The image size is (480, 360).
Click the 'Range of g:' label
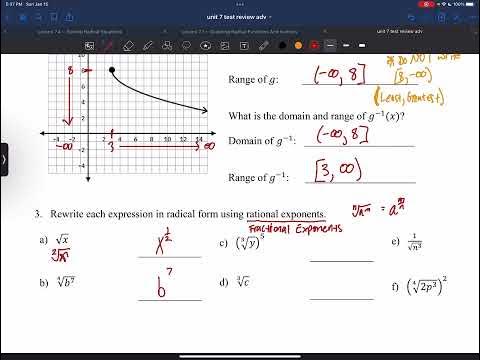coord(253,79)
